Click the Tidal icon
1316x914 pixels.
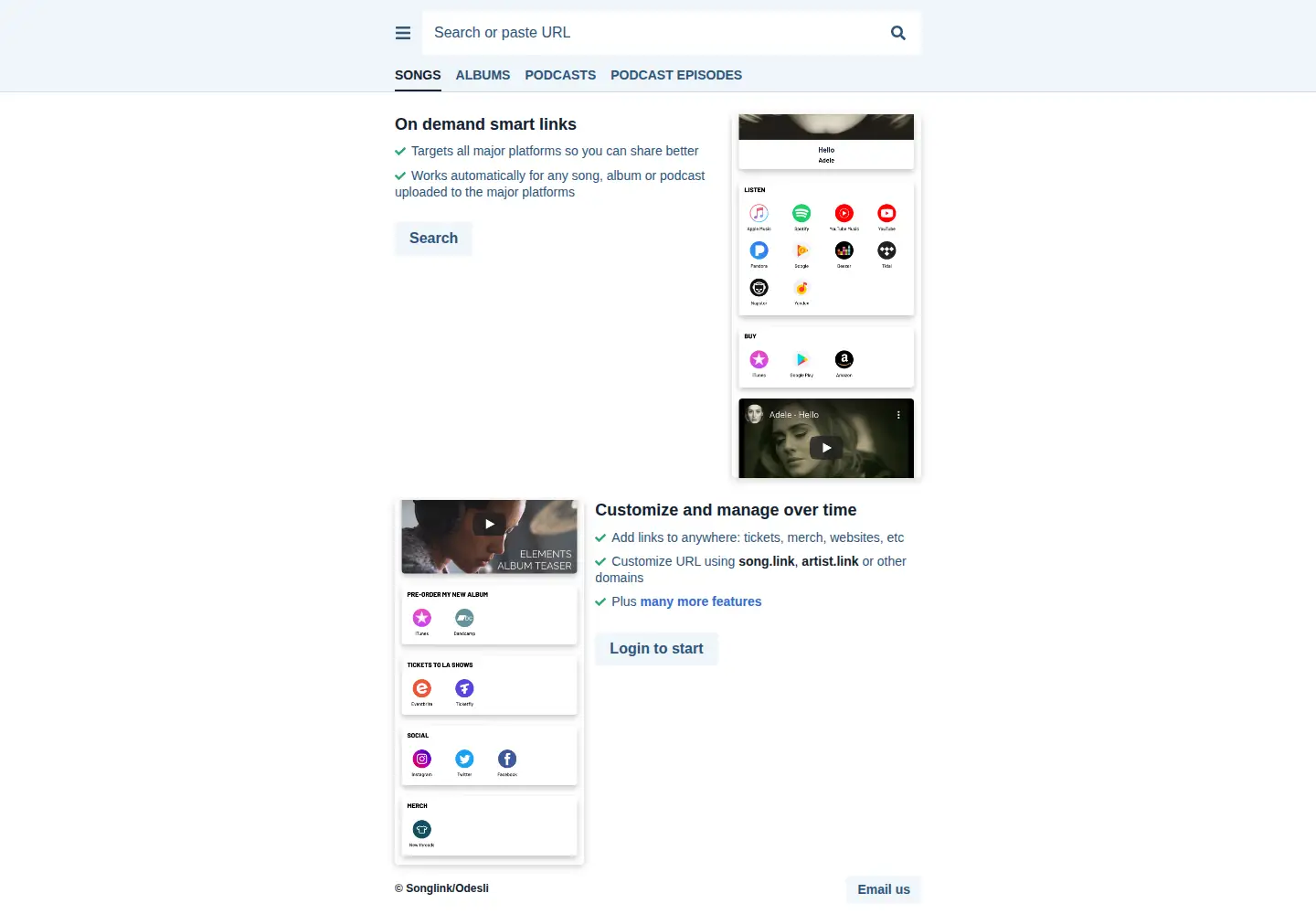[886, 250]
